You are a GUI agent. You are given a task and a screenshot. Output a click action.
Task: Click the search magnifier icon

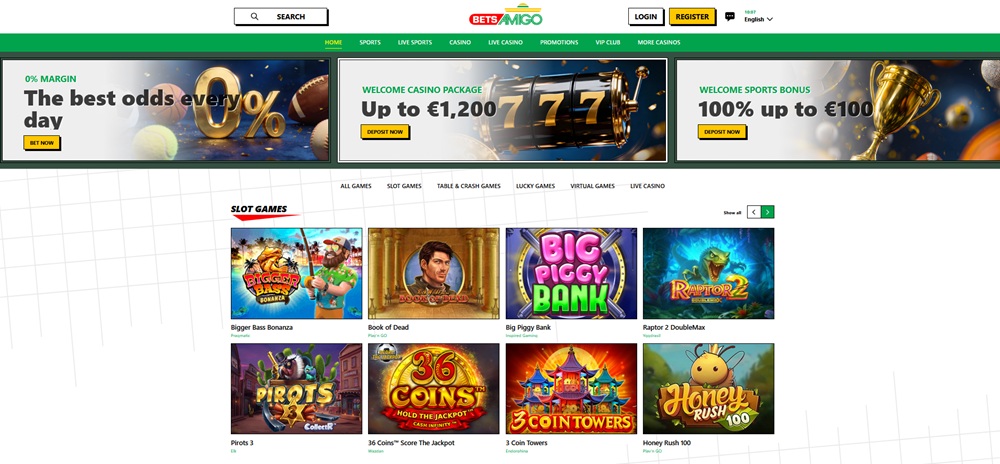point(254,17)
